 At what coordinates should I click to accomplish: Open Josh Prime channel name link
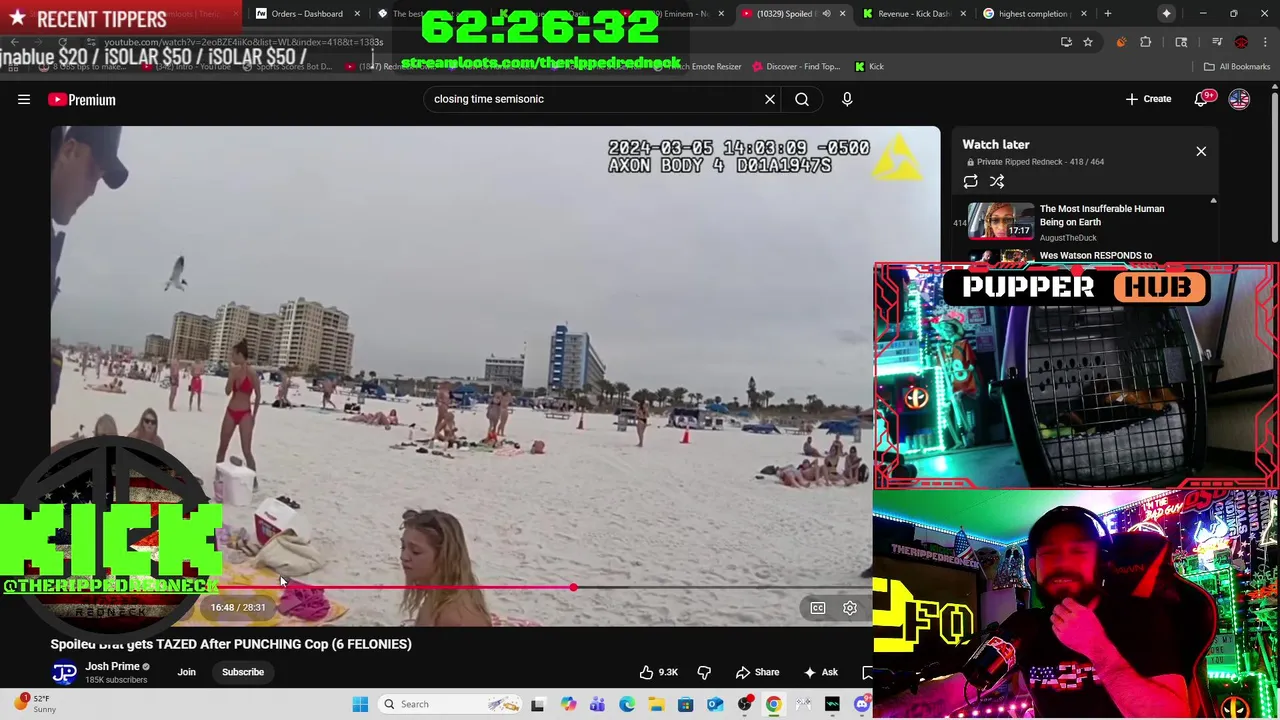[112, 666]
